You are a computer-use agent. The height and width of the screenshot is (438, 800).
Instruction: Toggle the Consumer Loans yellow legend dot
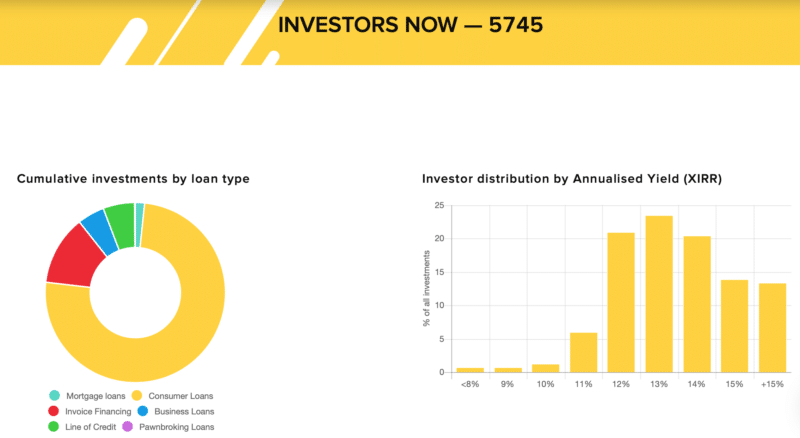click(x=137, y=395)
